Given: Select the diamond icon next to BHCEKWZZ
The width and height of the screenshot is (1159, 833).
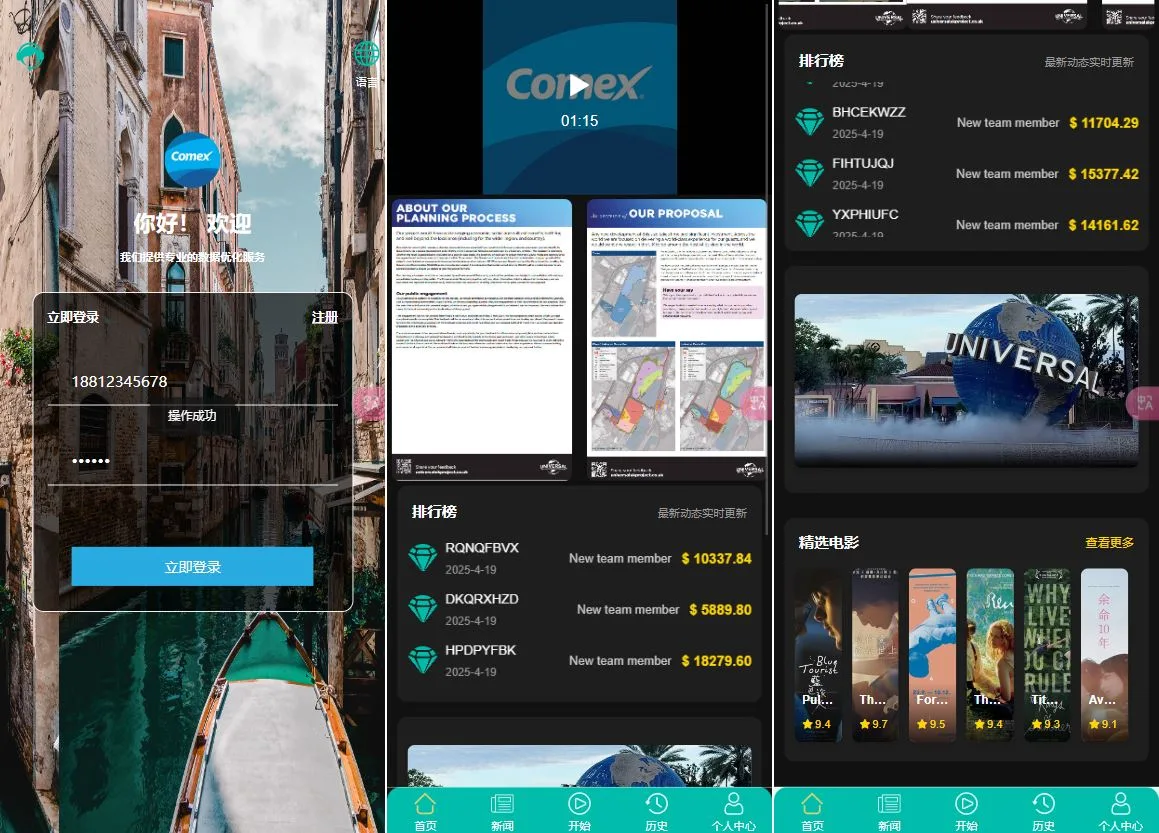Looking at the screenshot, I should click(x=809, y=122).
